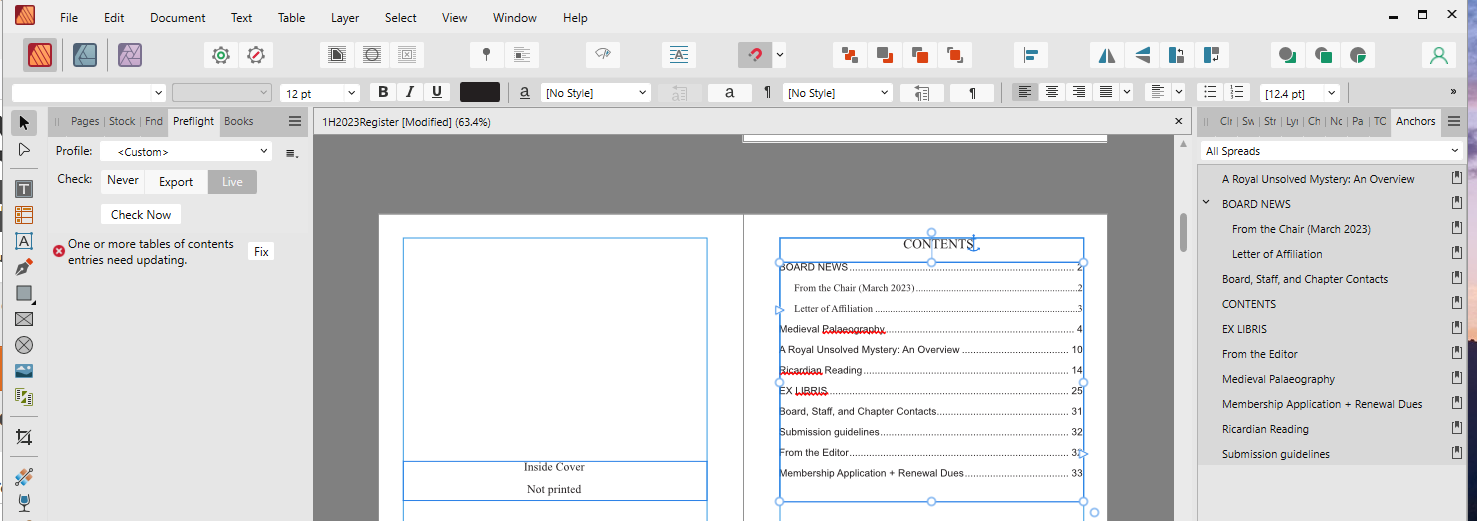This screenshot has width=1477, height=521.
Task: Select the Frame Text tool
Action: (x=24, y=189)
